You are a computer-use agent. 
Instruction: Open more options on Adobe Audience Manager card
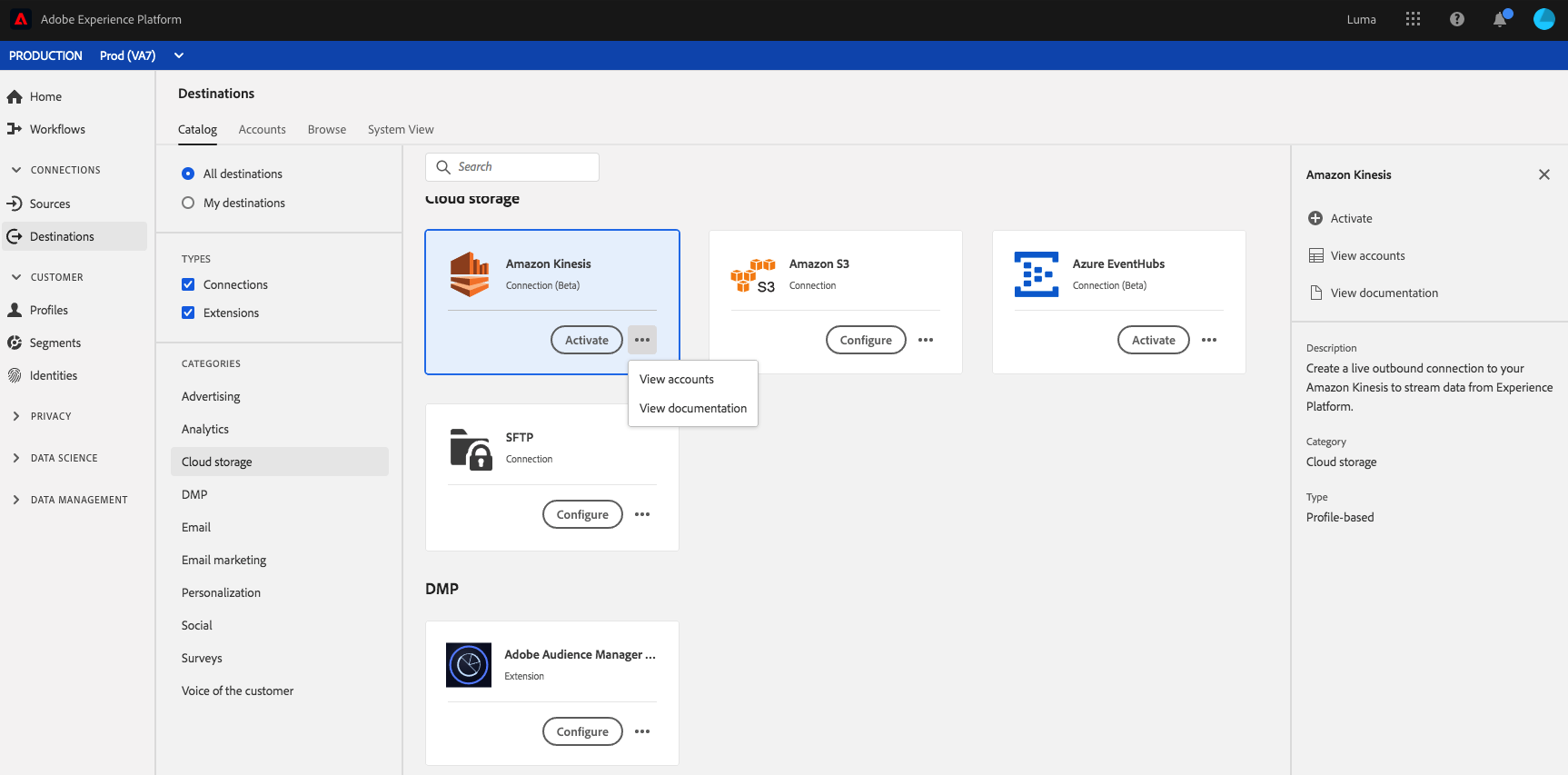click(x=642, y=731)
